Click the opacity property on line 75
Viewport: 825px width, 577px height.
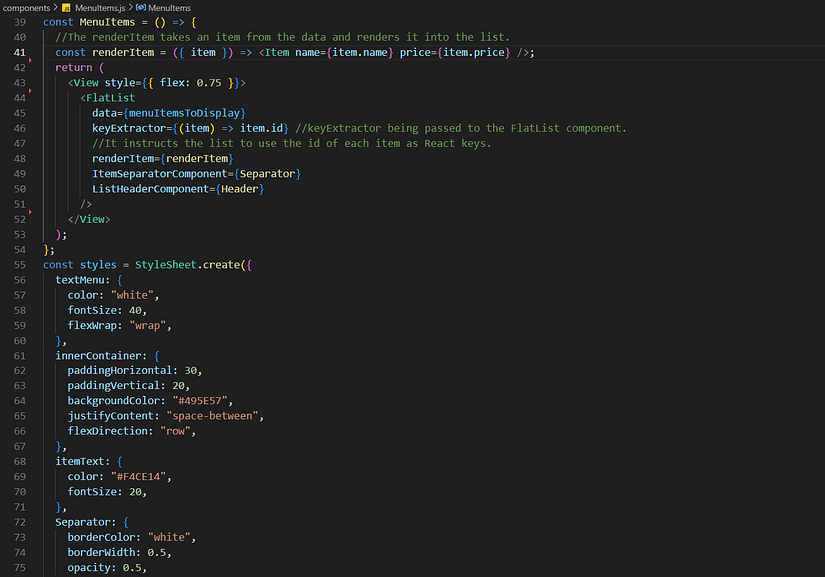pyautogui.click(x=89, y=568)
